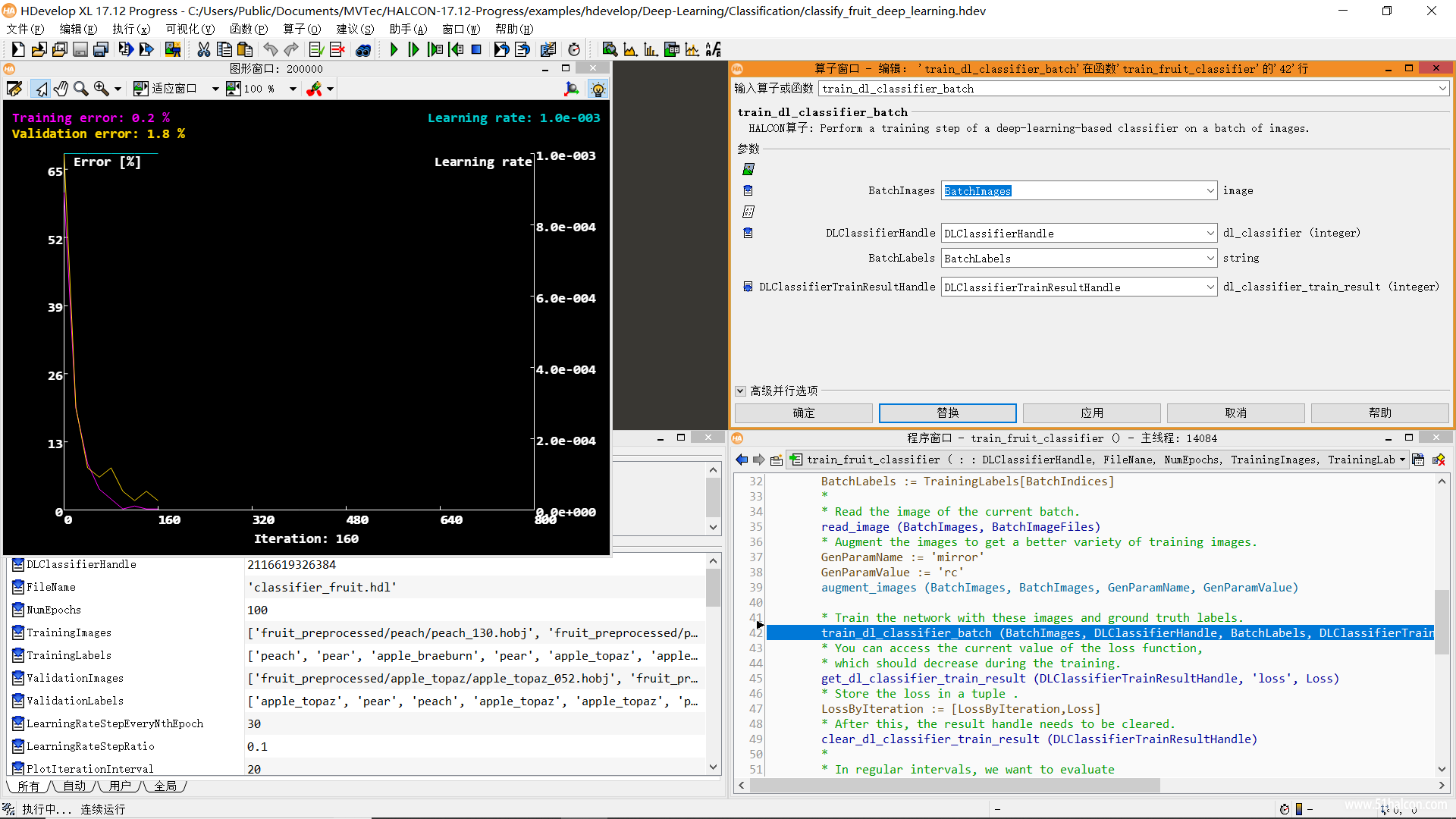Open BatchLabels parameter dropdown

[1210, 259]
